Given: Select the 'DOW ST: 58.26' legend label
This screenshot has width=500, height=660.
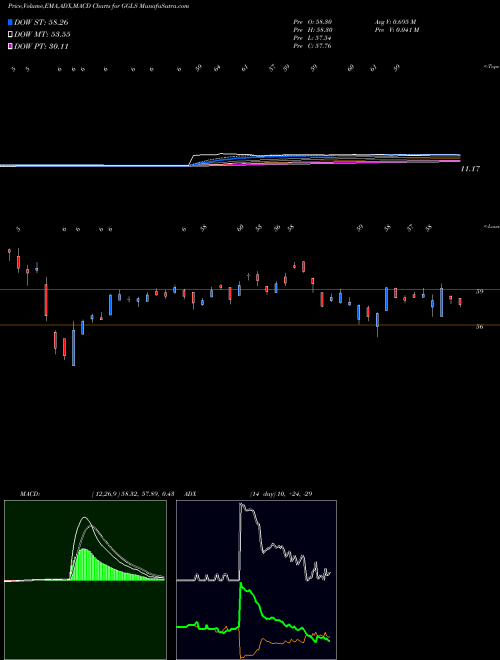Looking at the screenshot, I should point(41,22).
